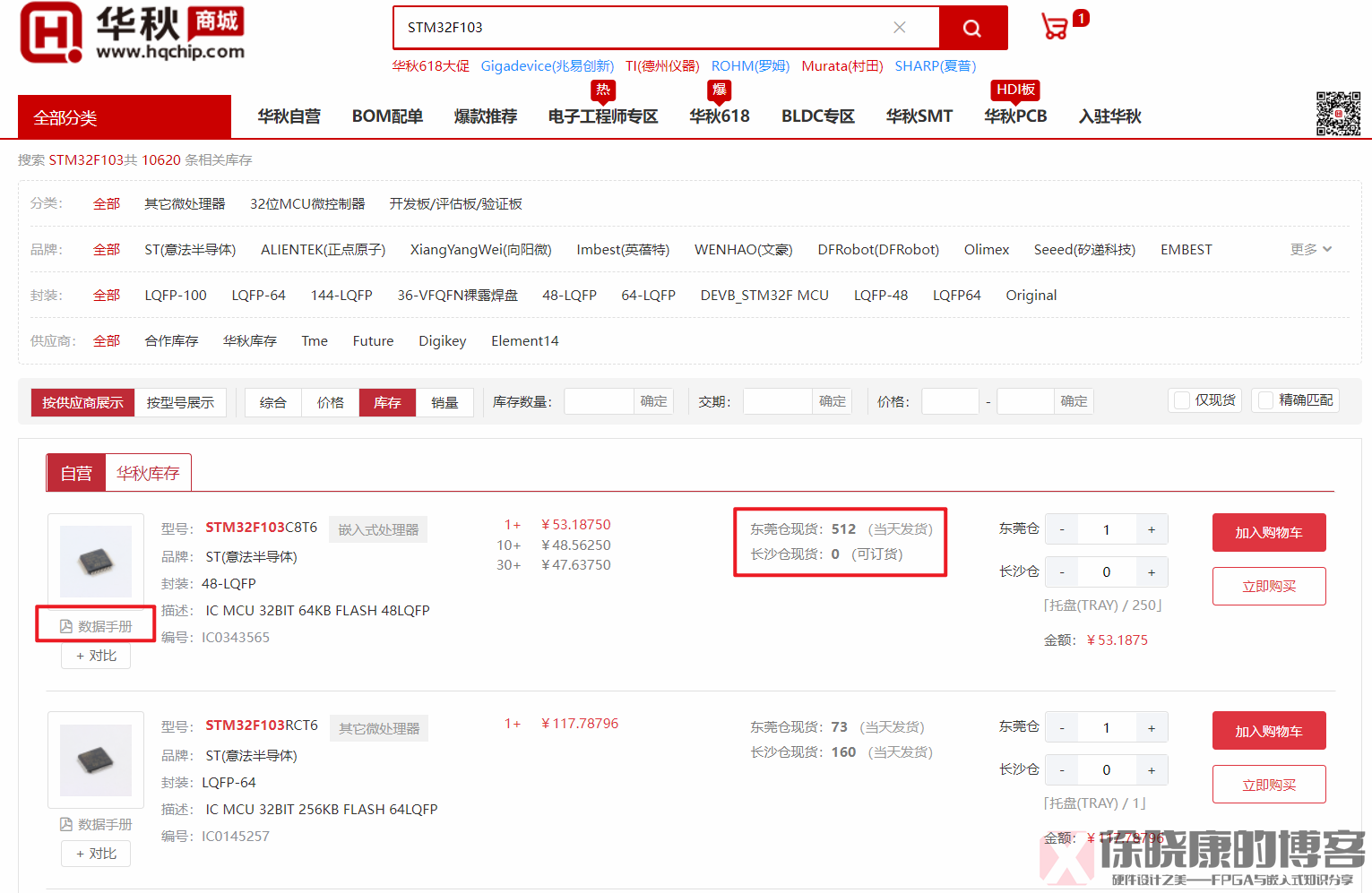
Task: Filter package by 48-LQFP
Action: pos(569,296)
